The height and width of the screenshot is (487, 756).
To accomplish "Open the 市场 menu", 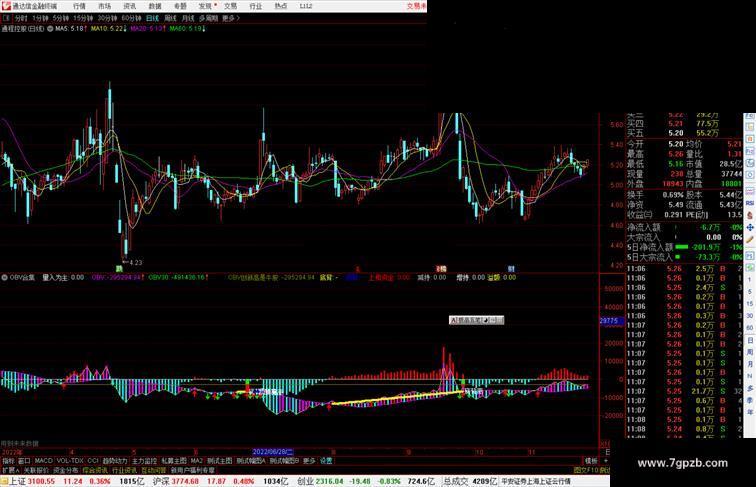I will pyautogui.click(x=104, y=6).
